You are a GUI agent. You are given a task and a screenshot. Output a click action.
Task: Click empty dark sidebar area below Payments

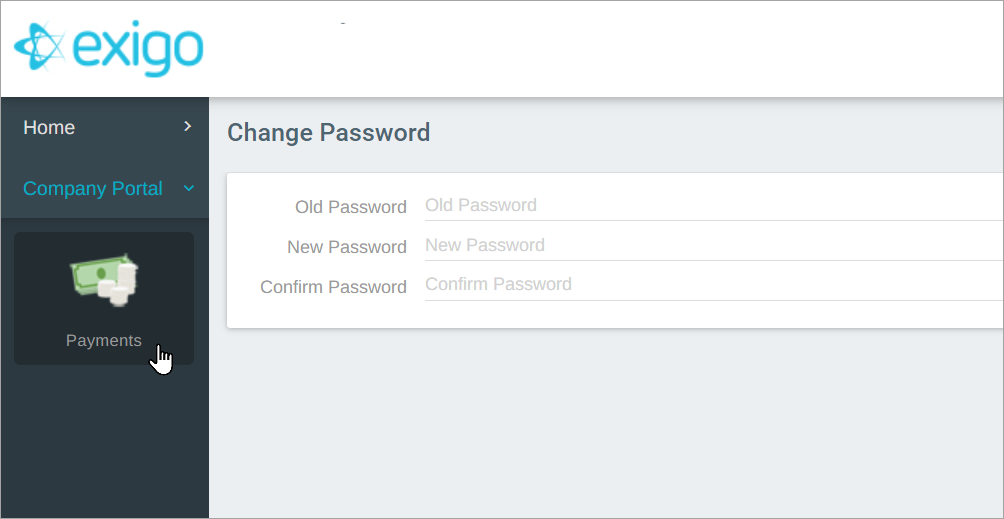tap(104, 442)
